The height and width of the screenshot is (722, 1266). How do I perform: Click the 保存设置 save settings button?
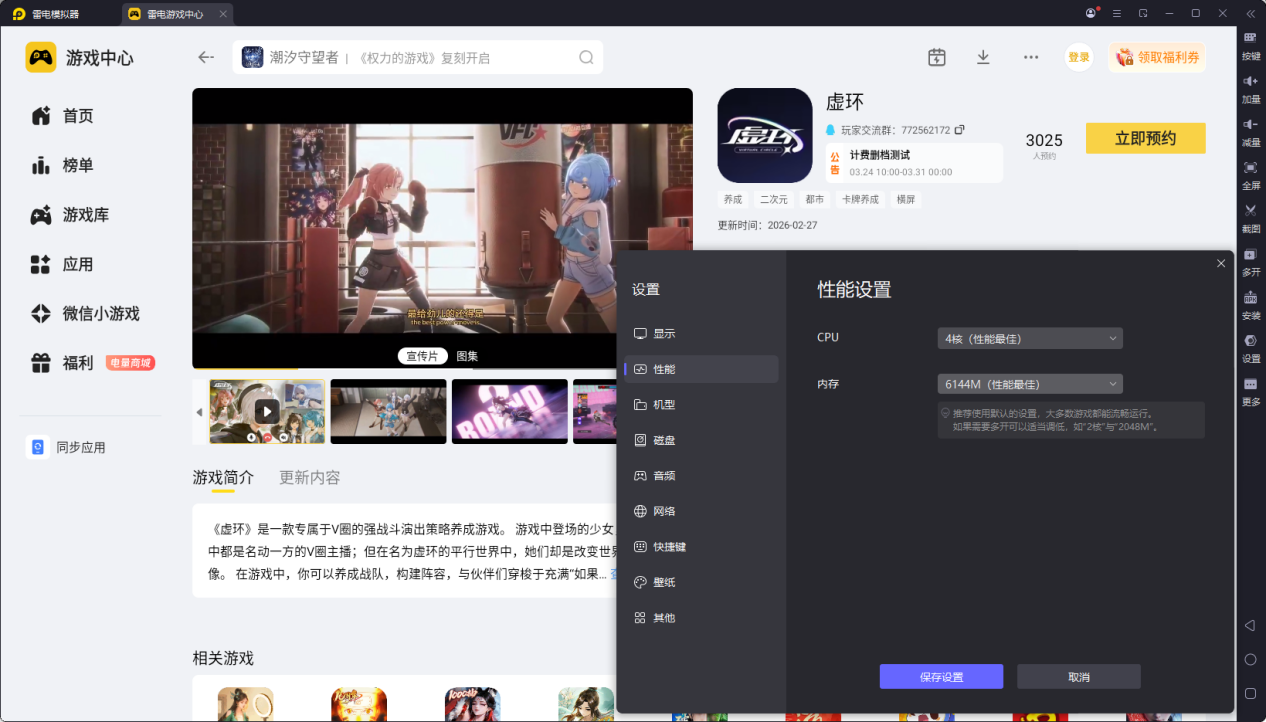coord(941,677)
